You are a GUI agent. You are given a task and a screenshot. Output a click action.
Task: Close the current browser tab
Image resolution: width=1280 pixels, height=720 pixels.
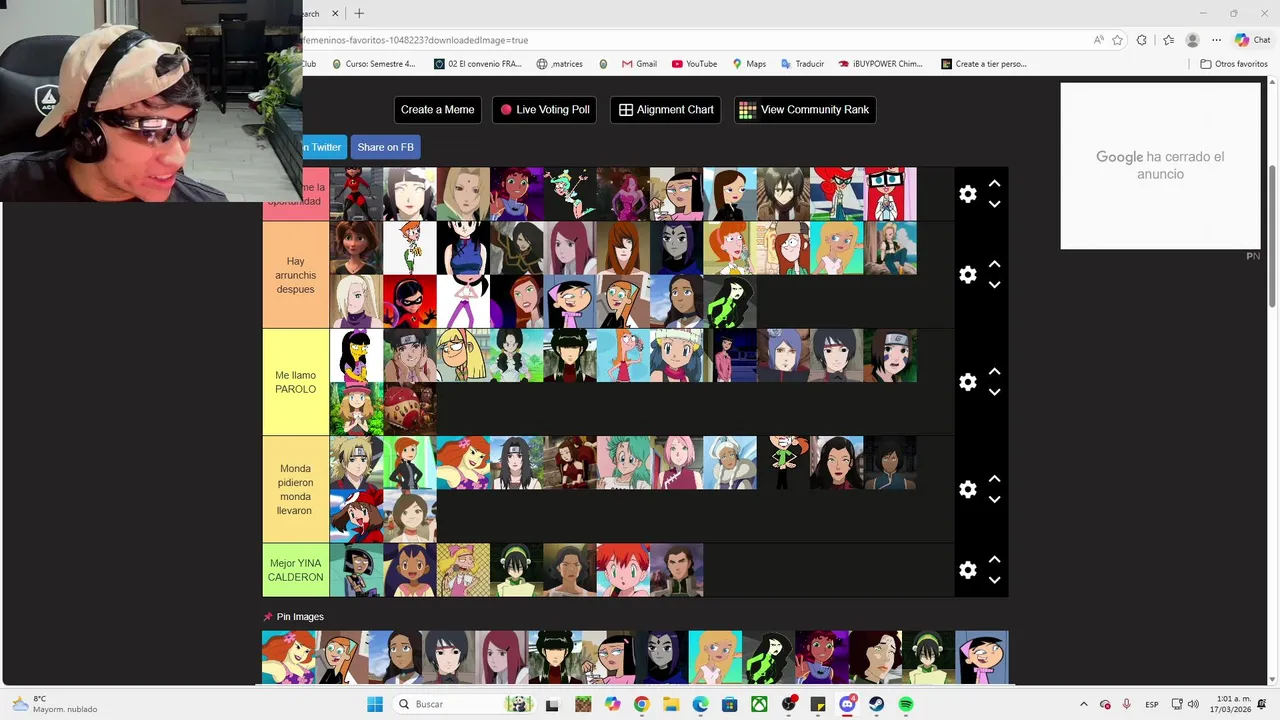click(335, 13)
